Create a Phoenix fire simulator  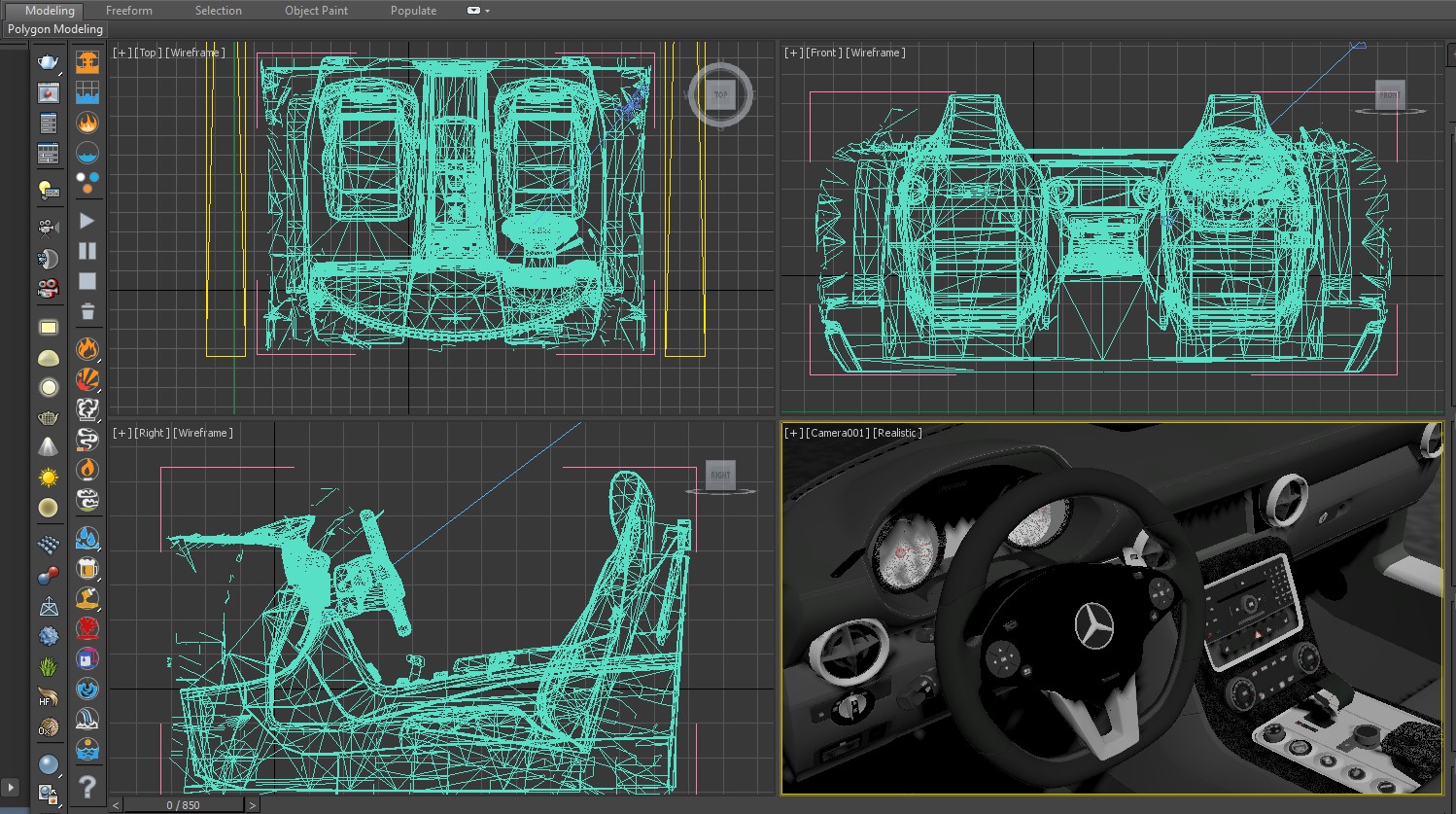pyautogui.click(x=87, y=62)
